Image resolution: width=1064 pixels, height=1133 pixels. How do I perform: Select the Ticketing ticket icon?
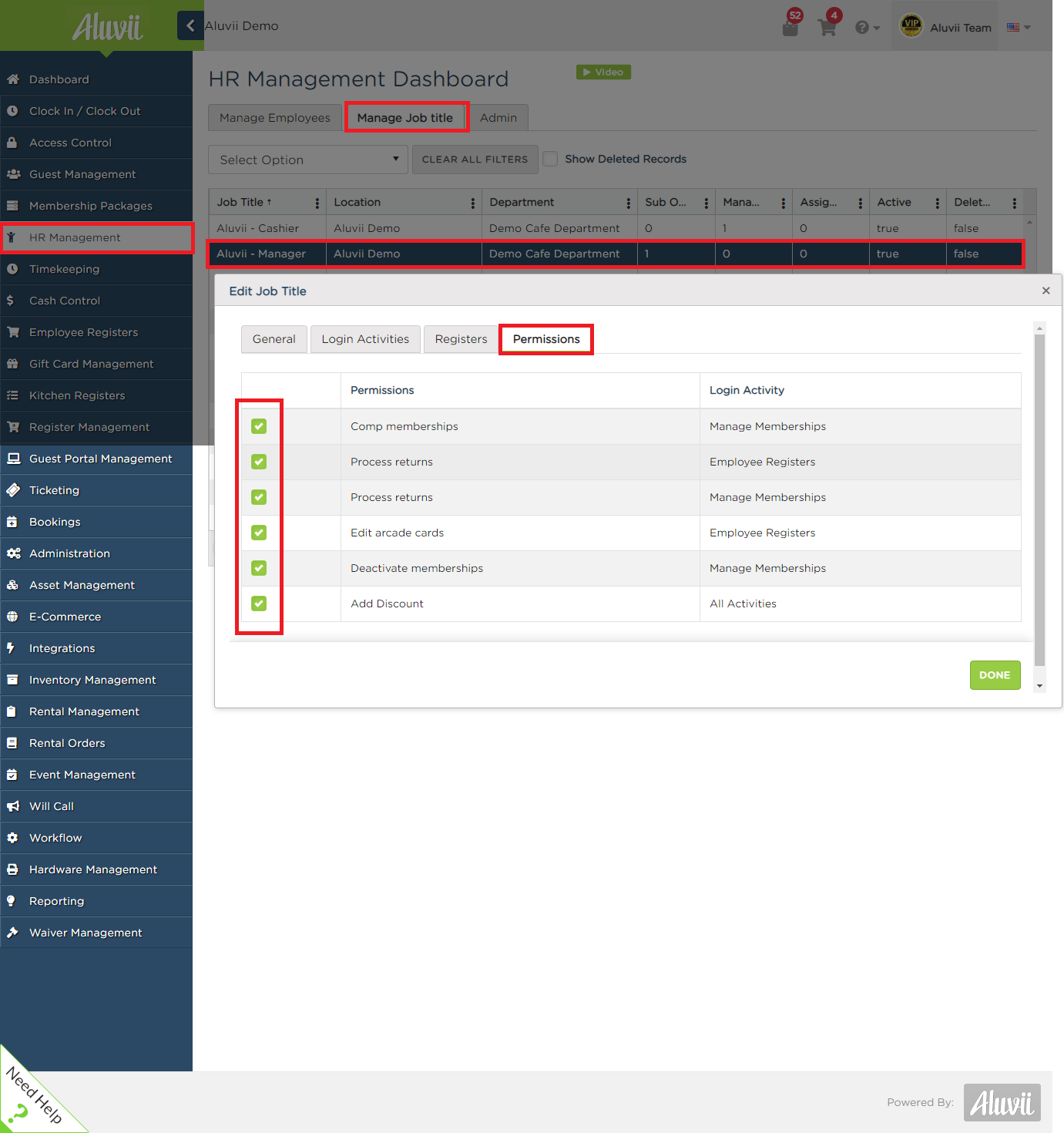[13, 490]
